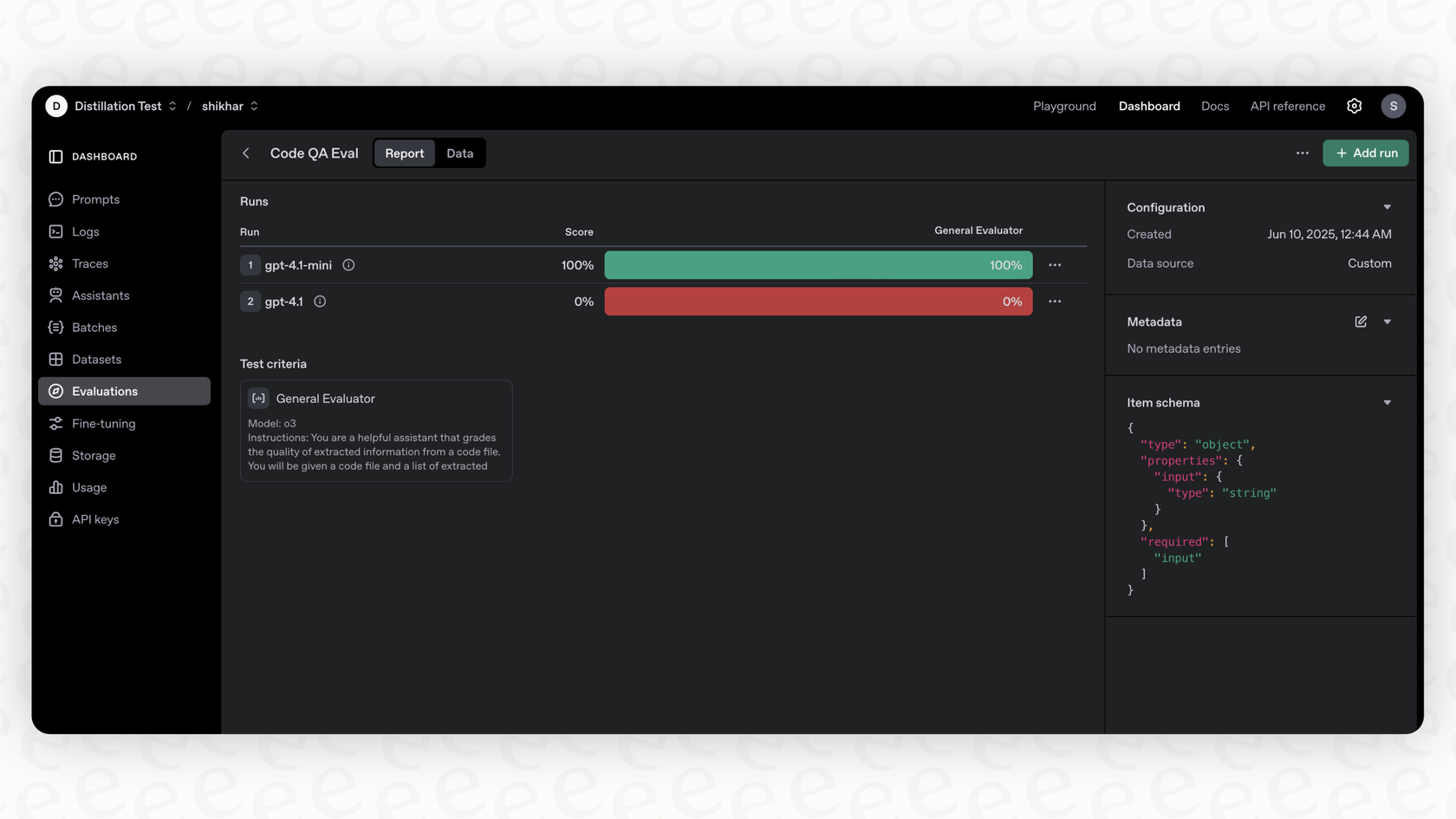
Task: Click the info icon next to gpt-4.1
Action: click(x=320, y=302)
